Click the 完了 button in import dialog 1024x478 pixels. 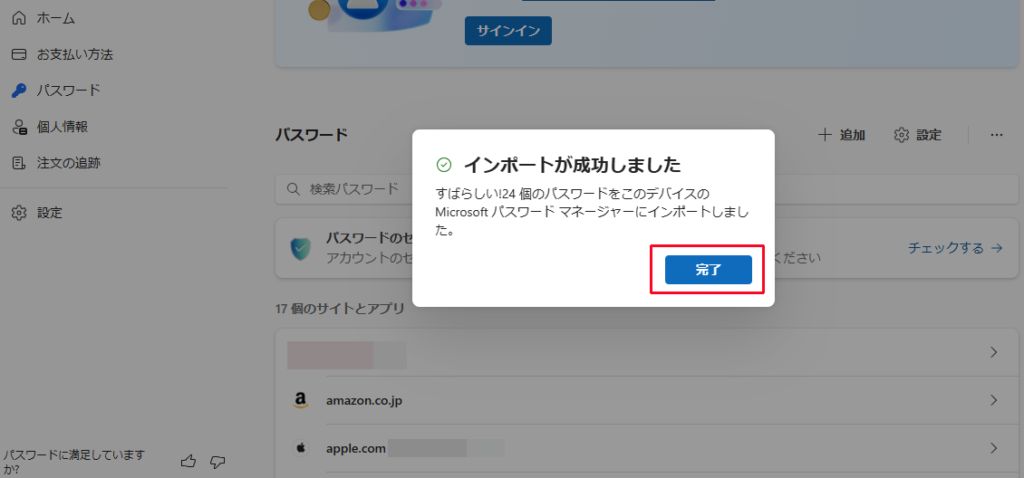708,270
